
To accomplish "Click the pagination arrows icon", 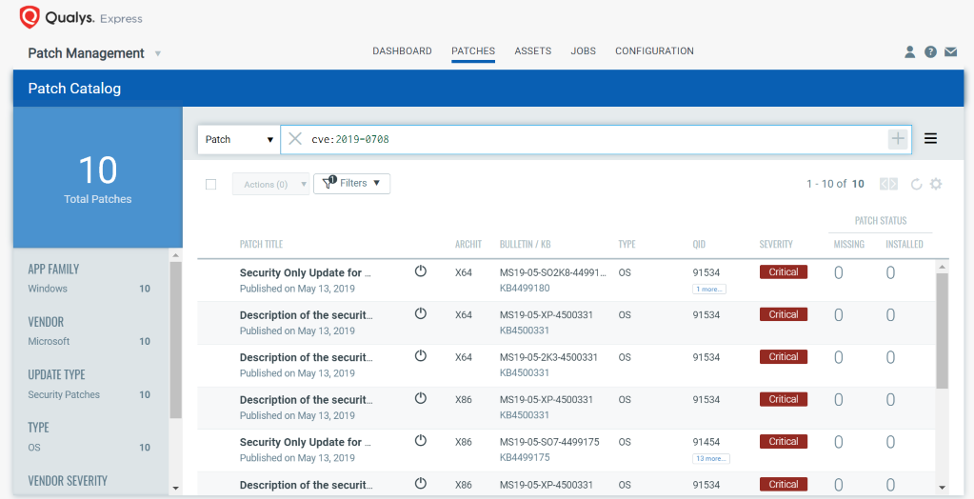I will point(889,184).
